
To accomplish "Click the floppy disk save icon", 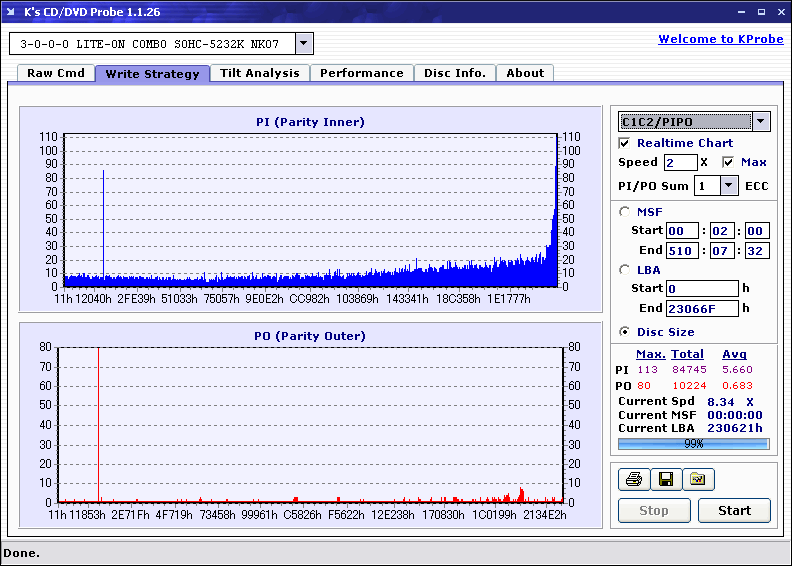I will click(x=665, y=480).
